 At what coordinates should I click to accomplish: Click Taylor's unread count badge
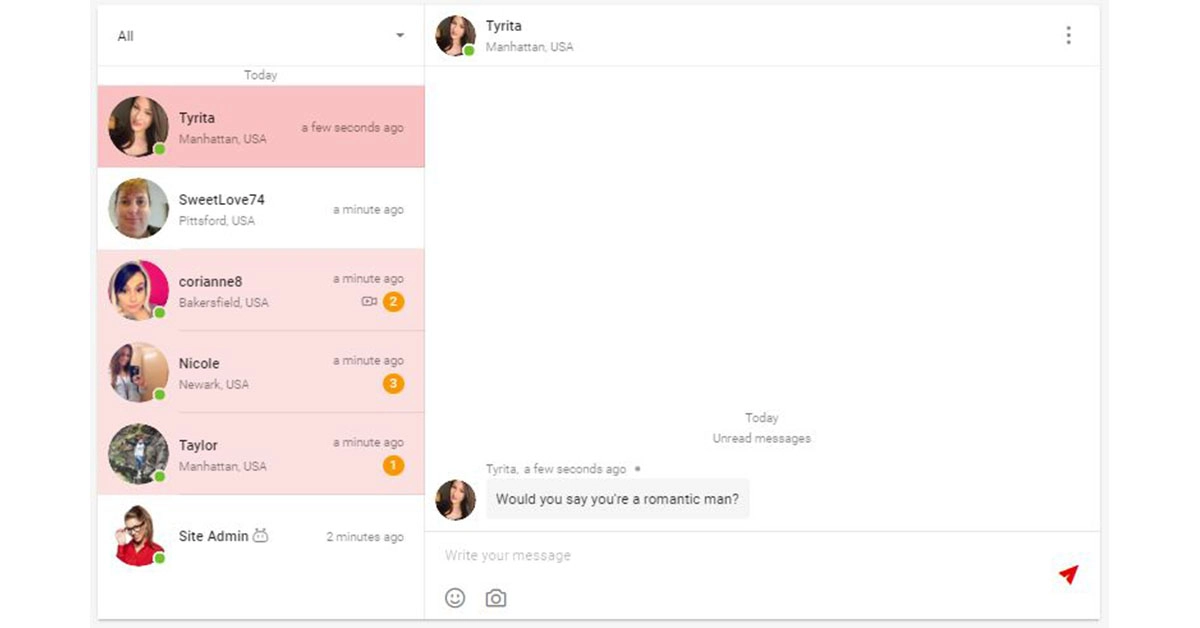click(392, 465)
